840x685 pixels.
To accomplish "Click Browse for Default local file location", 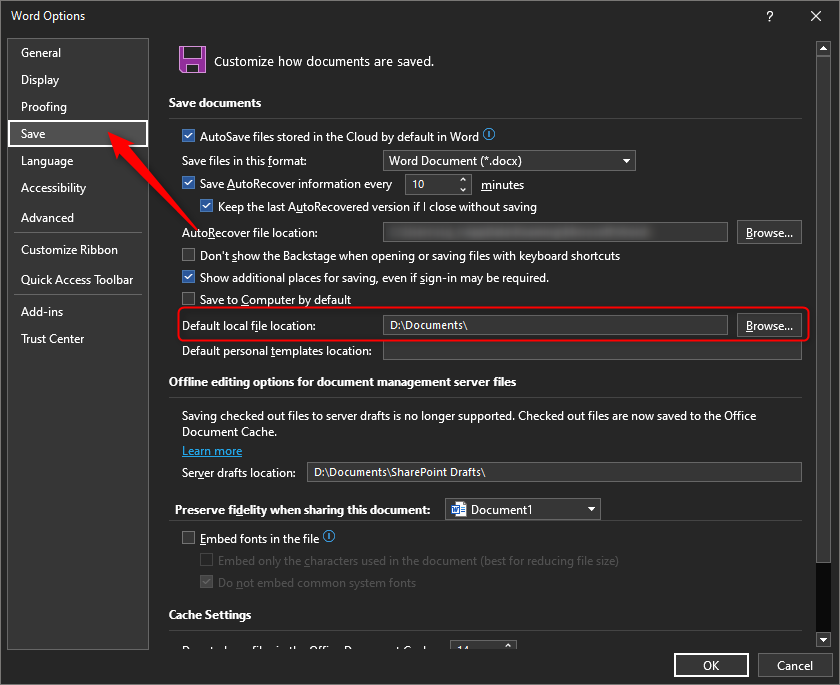I will [769, 326].
